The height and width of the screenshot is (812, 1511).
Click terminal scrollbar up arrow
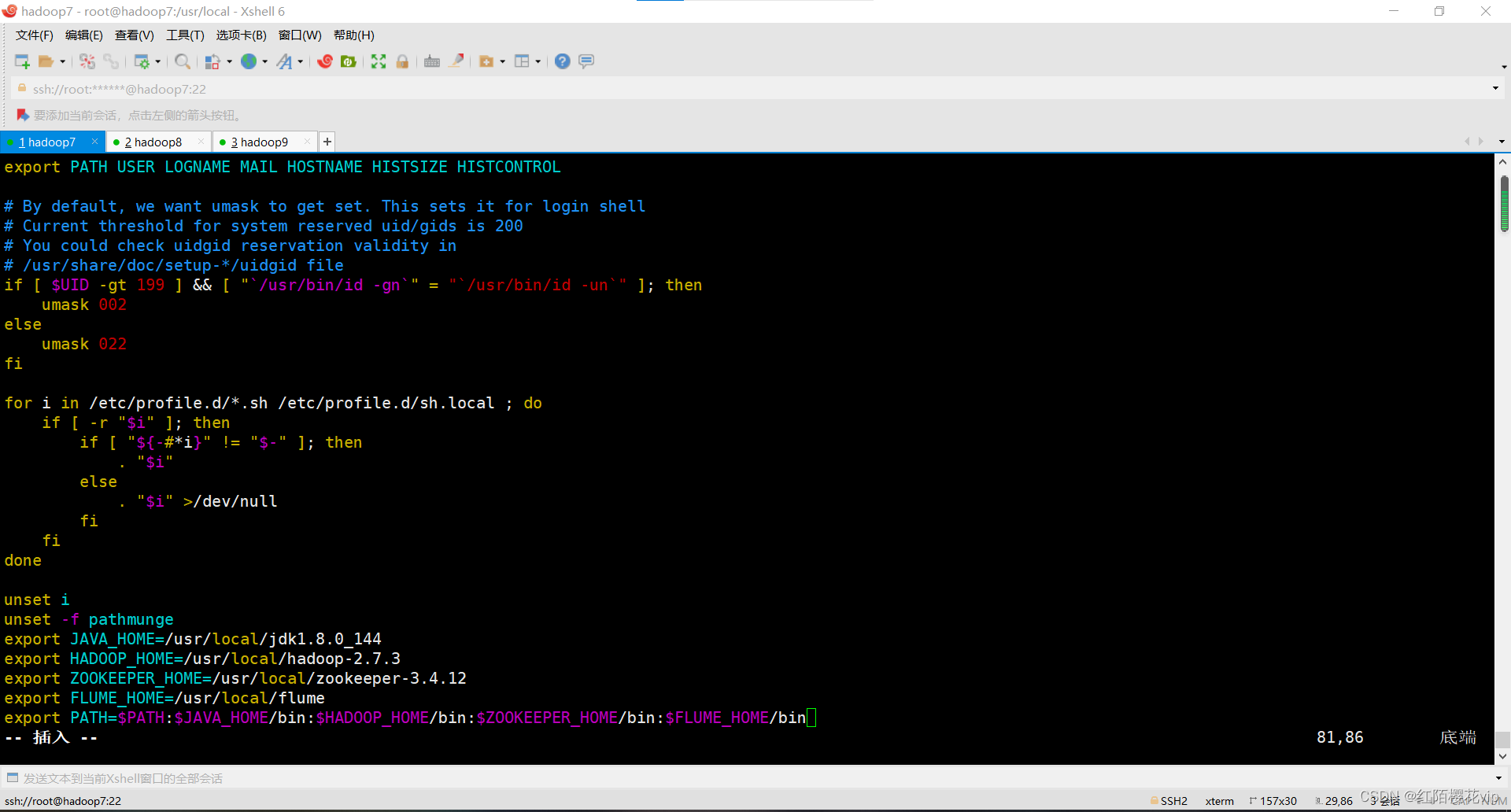tap(1503, 162)
